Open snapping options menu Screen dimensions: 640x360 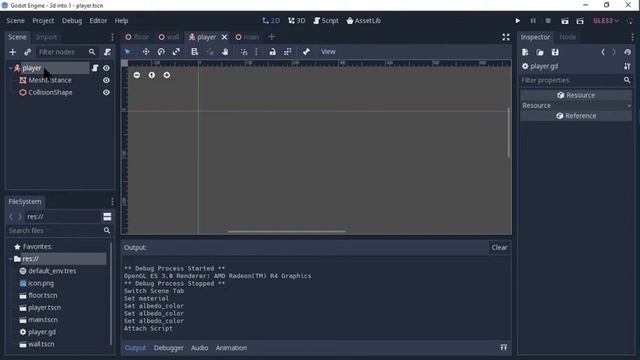click(256, 51)
